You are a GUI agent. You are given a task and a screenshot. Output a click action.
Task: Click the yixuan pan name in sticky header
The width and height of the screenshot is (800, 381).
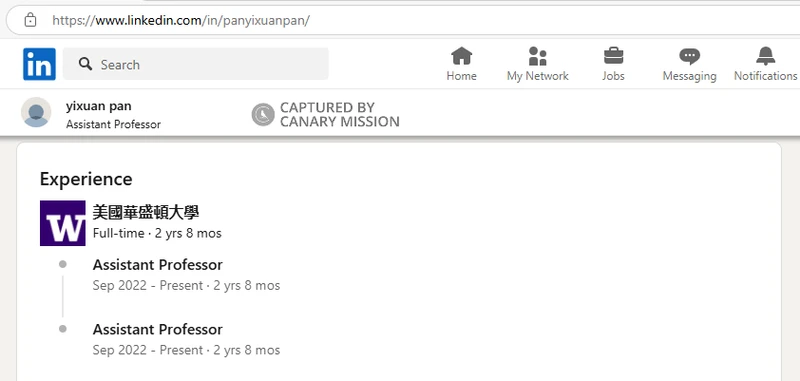[98, 106]
